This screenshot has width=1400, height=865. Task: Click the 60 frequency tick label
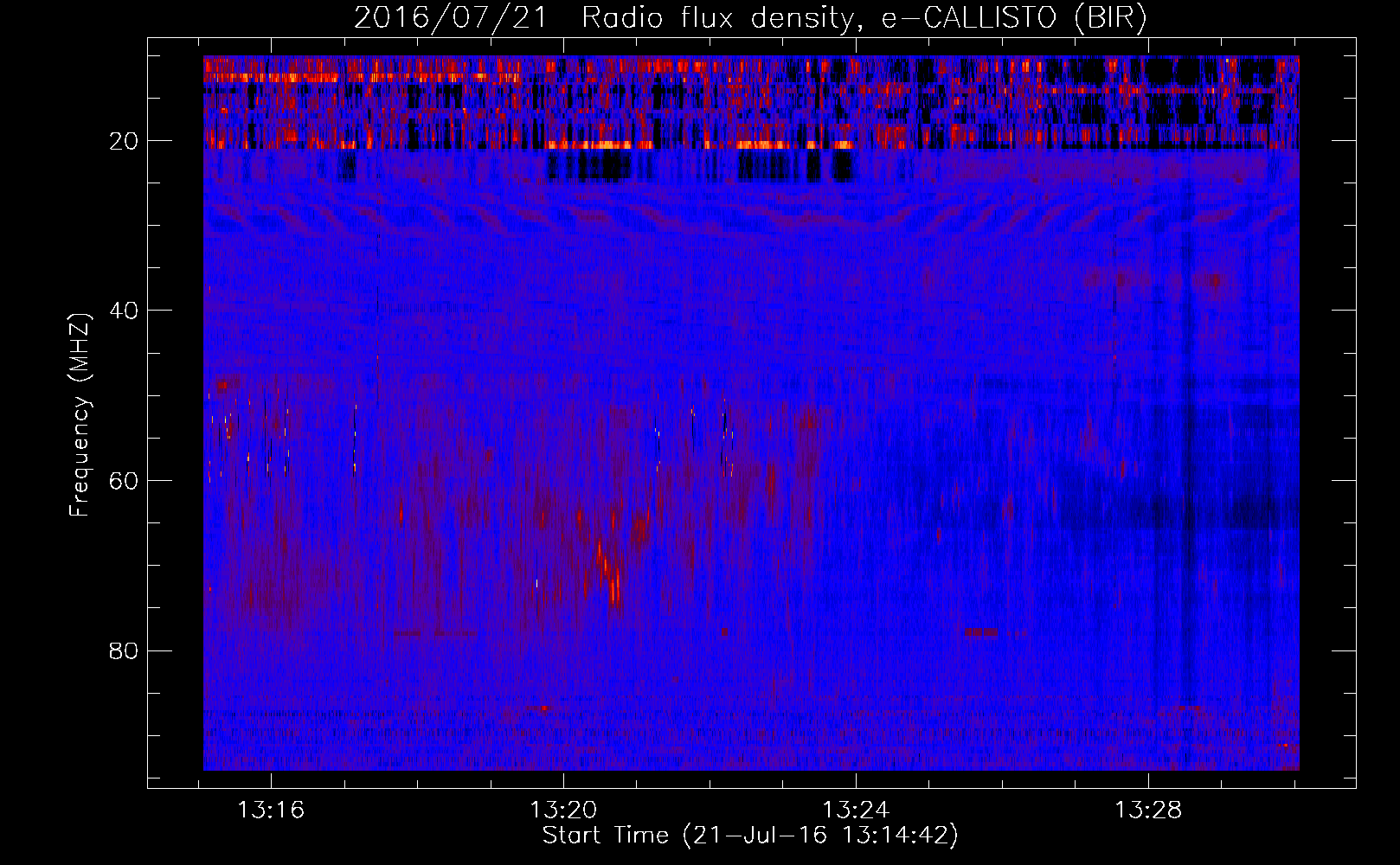[124, 481]
